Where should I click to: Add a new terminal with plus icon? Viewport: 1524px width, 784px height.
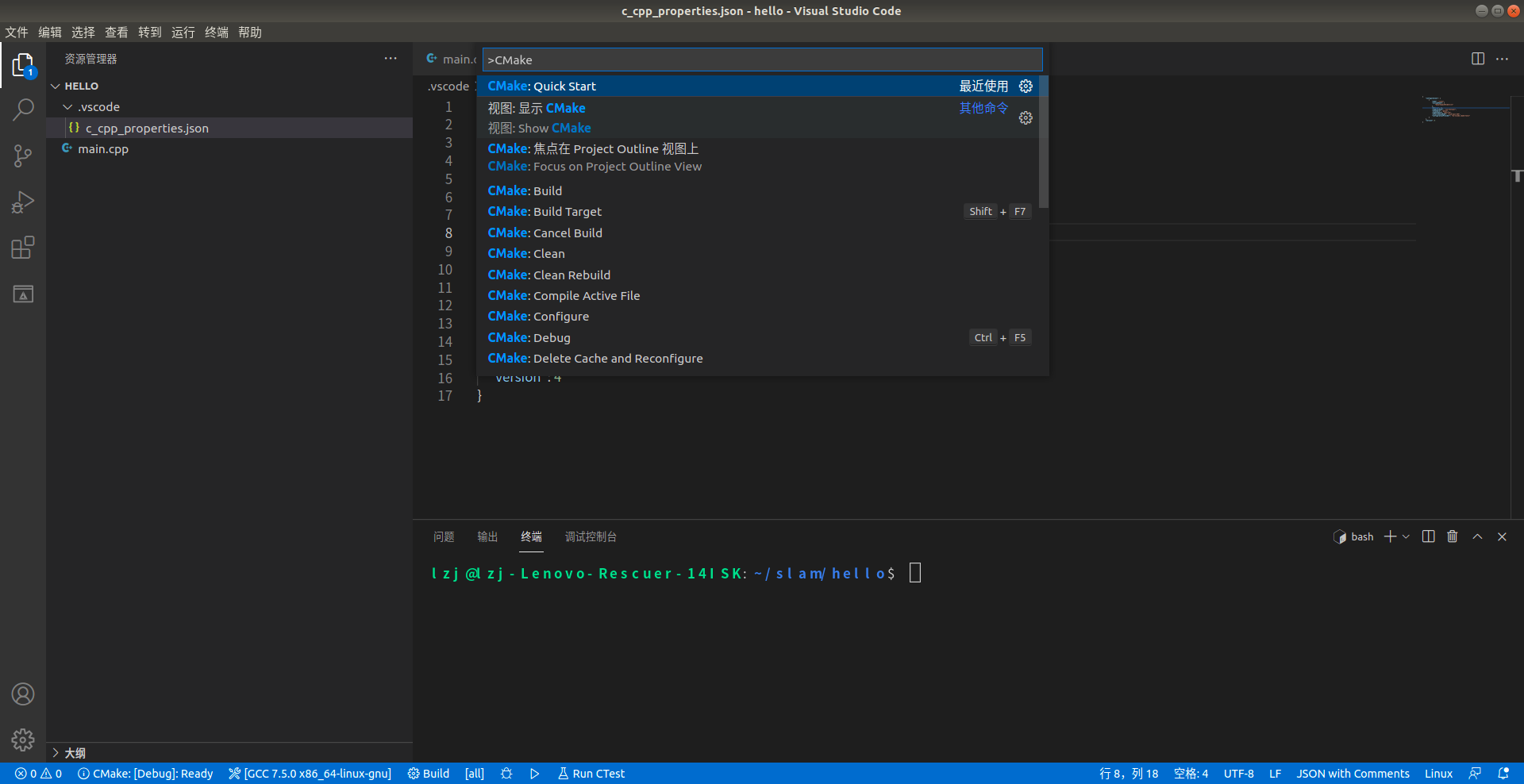(1390, 536)
